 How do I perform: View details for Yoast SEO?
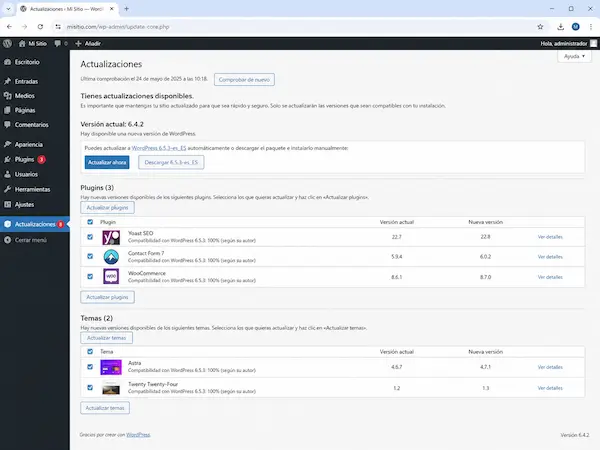tap(550, 237)
